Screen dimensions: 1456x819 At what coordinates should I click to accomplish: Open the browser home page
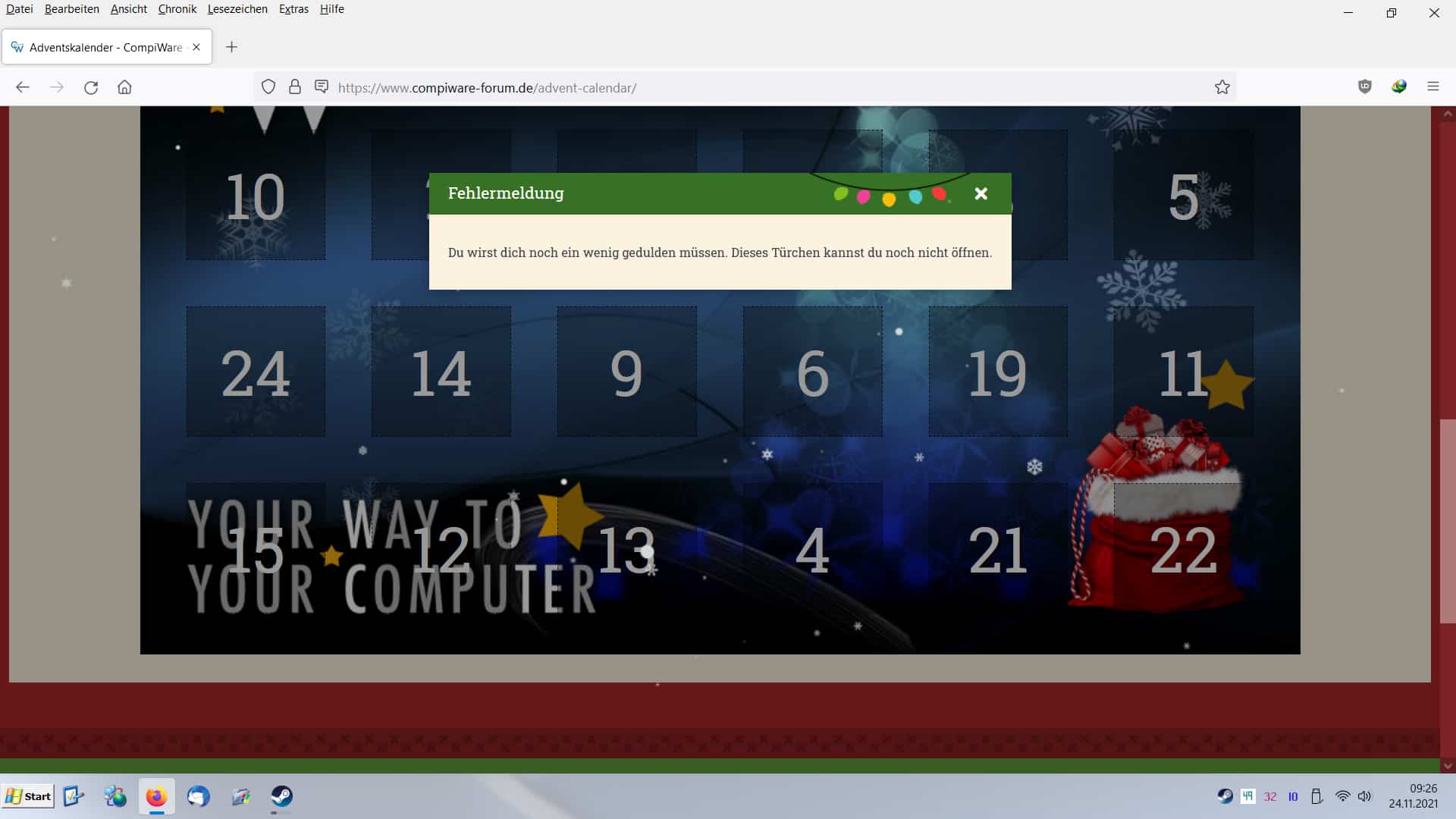click(x=124, y=87)
